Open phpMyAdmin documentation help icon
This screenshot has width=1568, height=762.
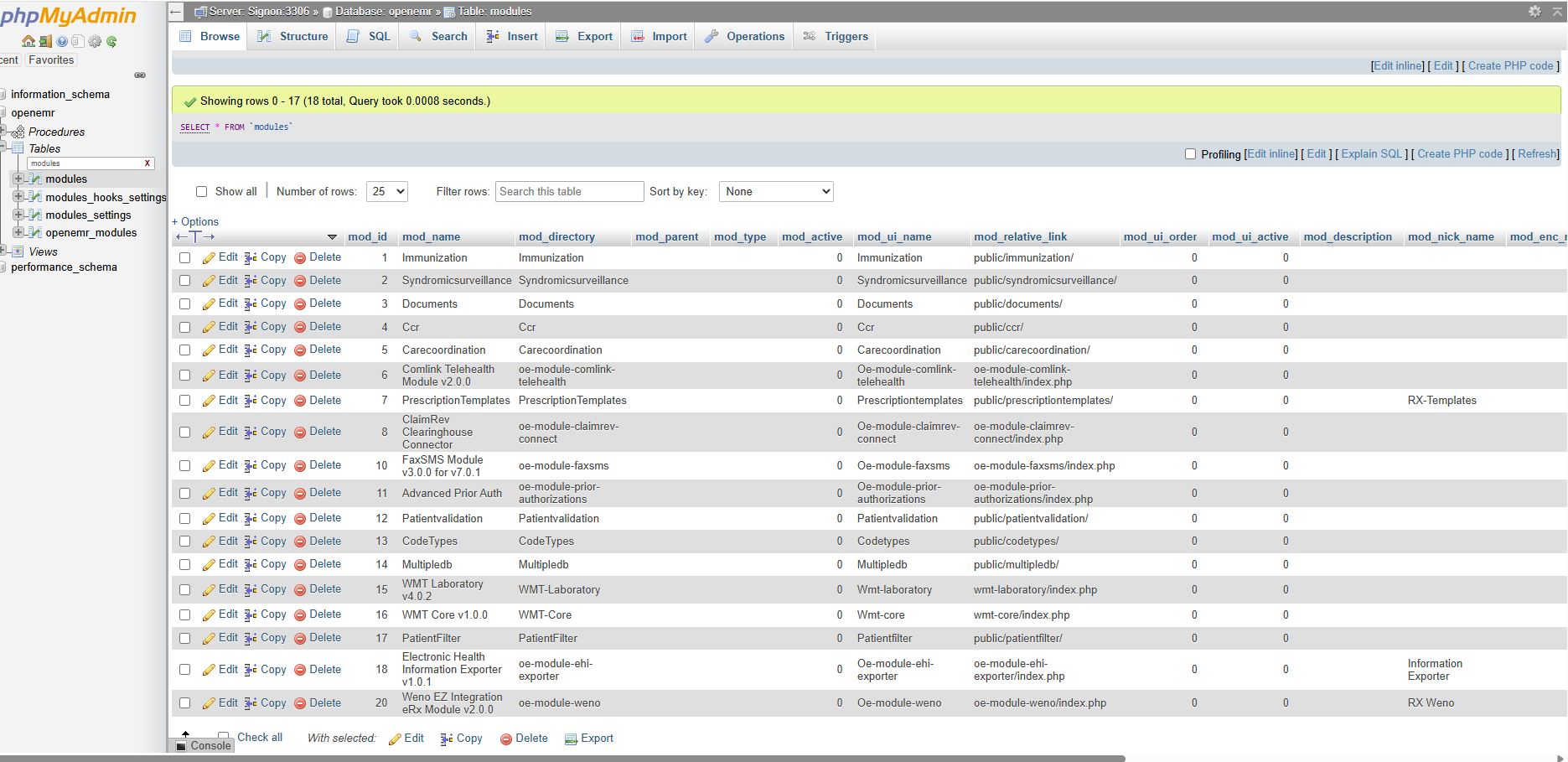62,41
